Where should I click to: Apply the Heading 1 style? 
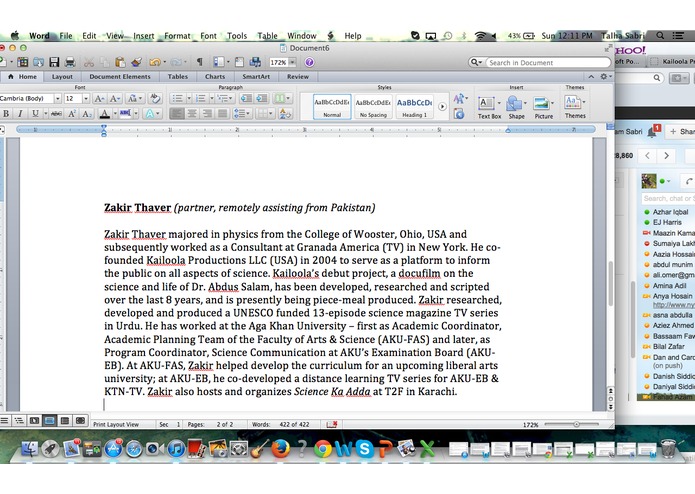point(414,106)
